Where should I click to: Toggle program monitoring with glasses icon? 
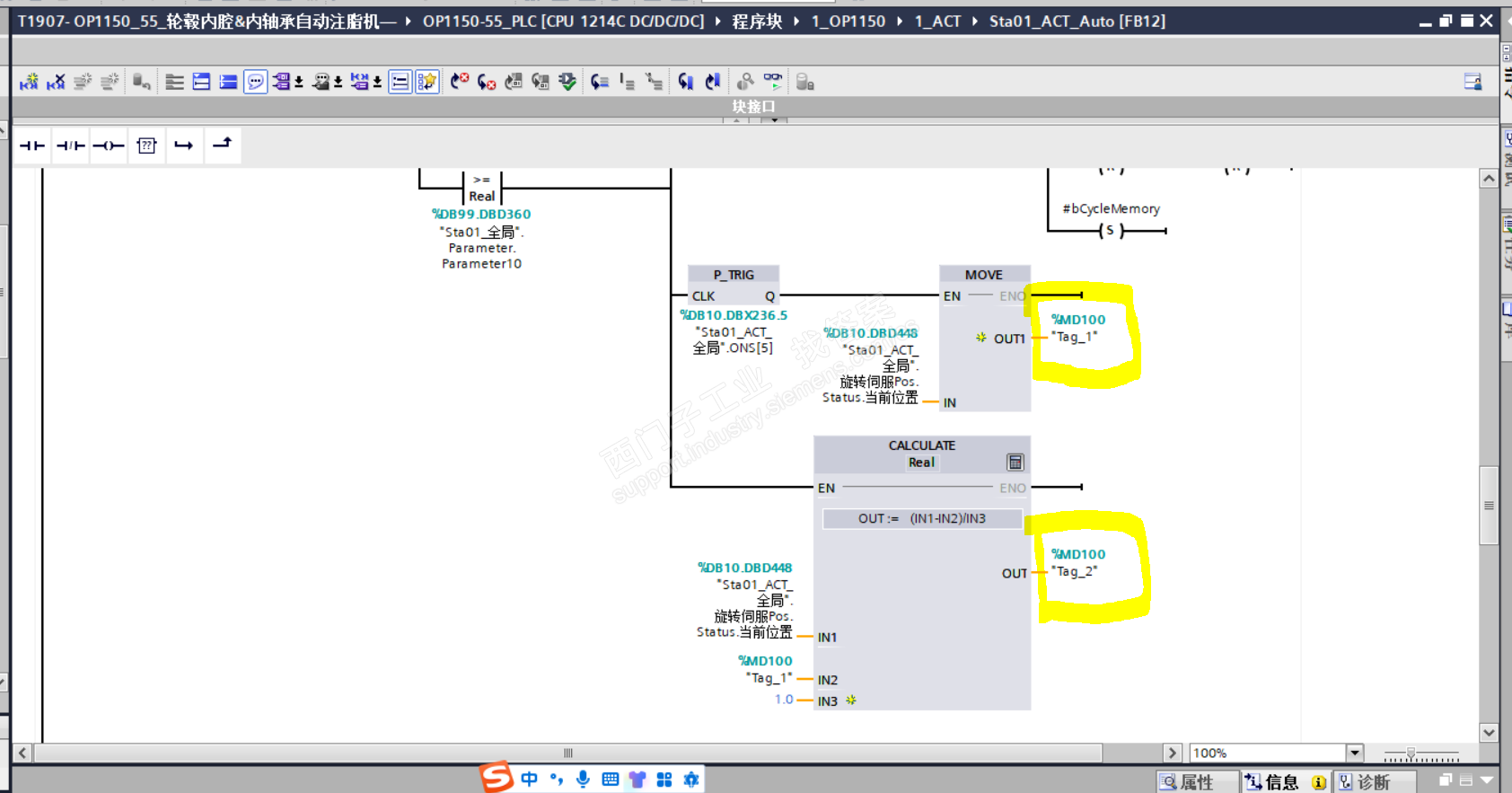[773, 82]
